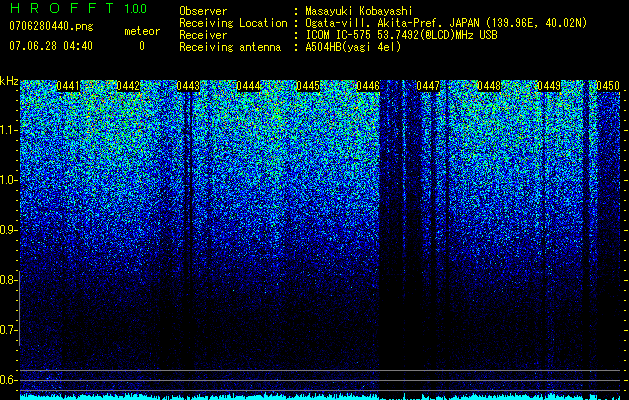Viewport: 629px width, 400px height.
Task: Click the 0448 time marker
Action: tap(489, 86)
